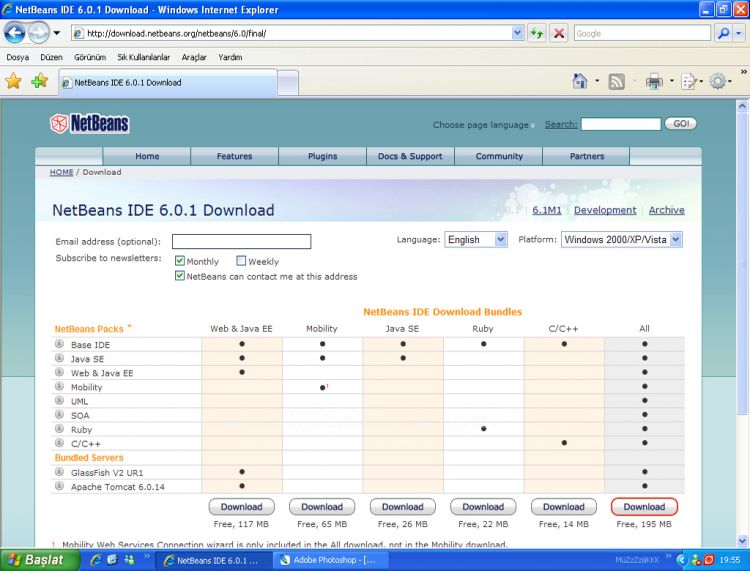Open the Plugins navigation tab
Image resolution: width=750 pixels, height=571 pixels.
[322, 156]
